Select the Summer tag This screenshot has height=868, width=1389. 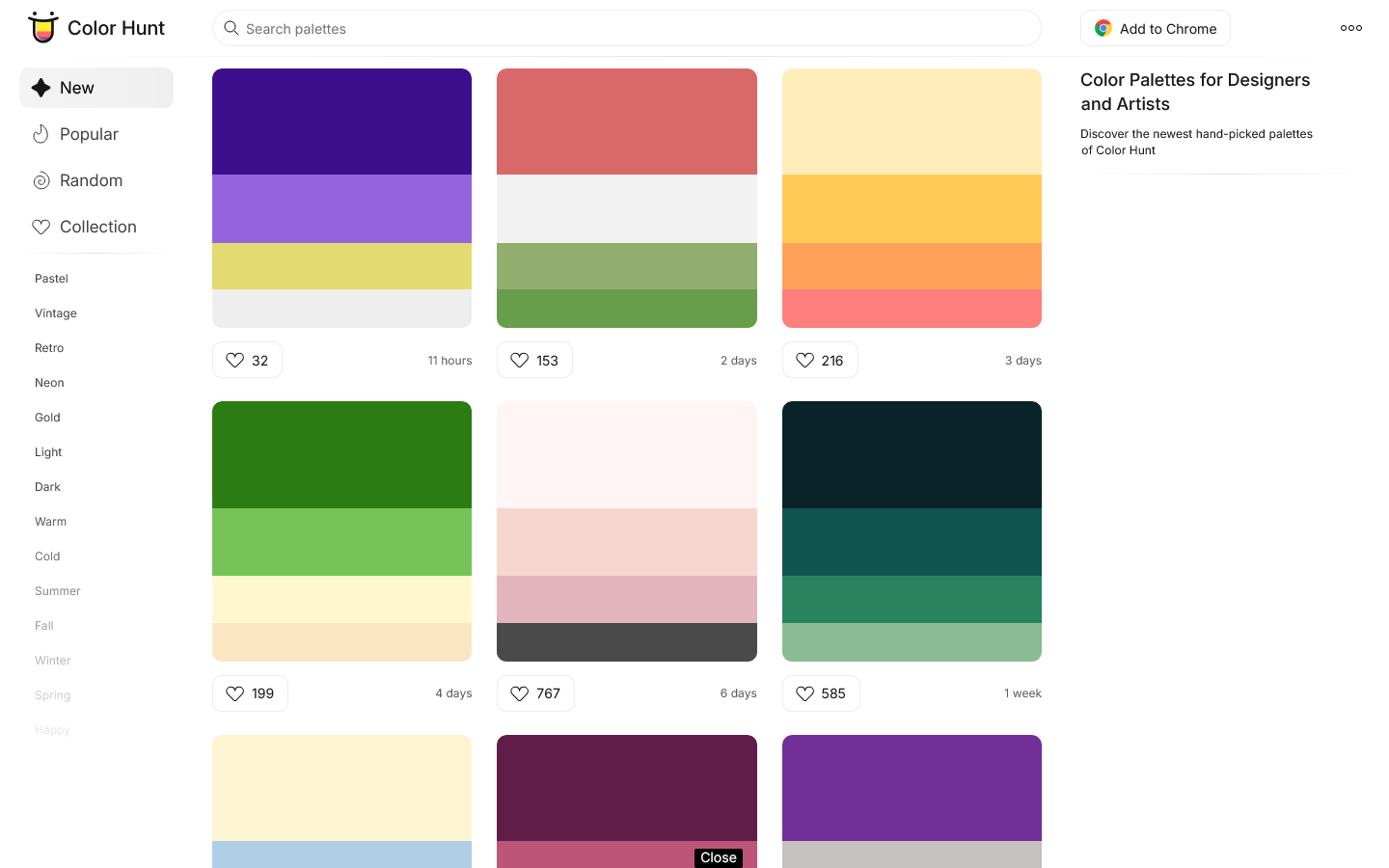(58, 591)
